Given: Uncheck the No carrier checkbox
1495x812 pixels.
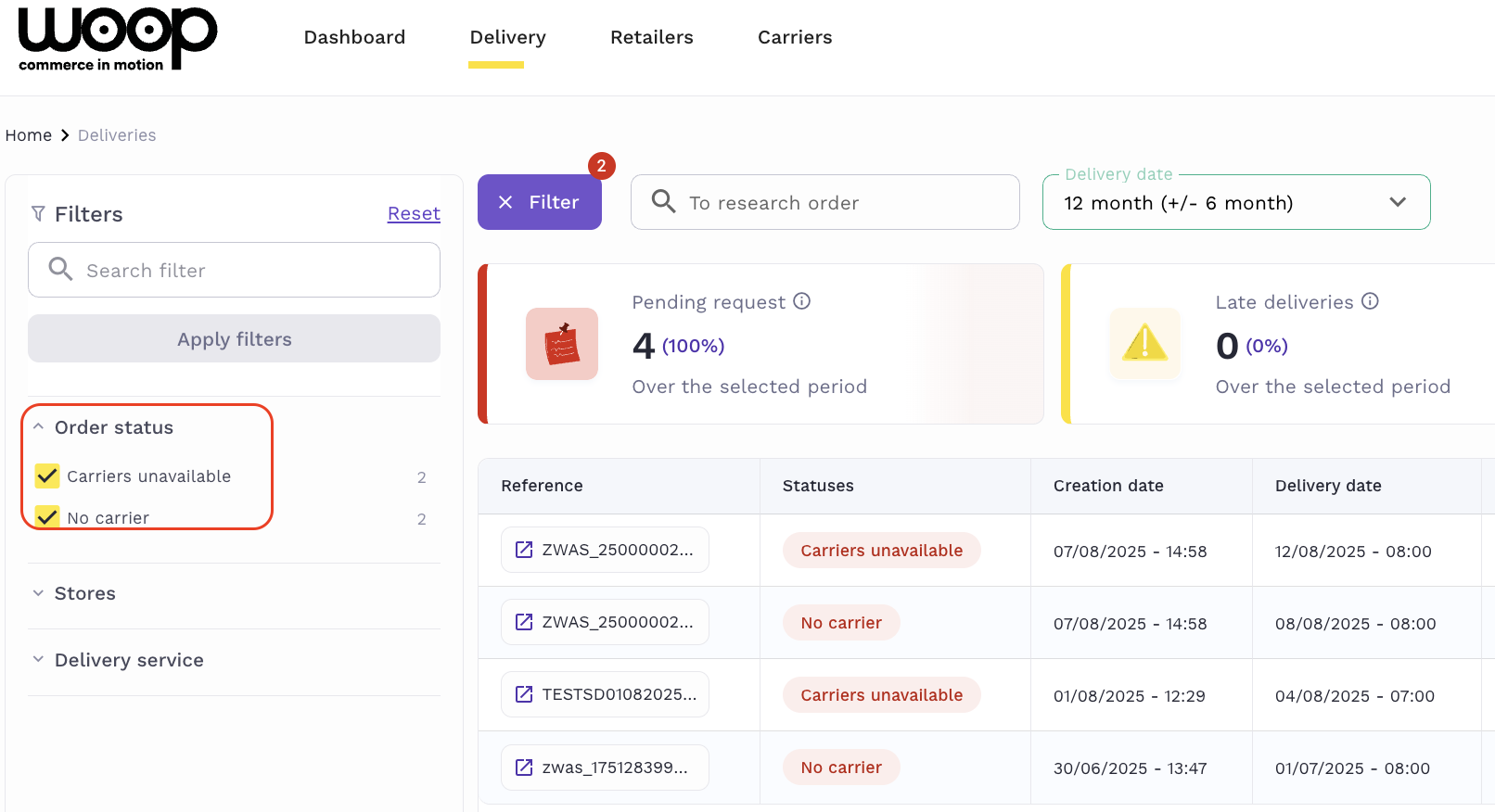Looking at the screenshot, I should 47,517.
